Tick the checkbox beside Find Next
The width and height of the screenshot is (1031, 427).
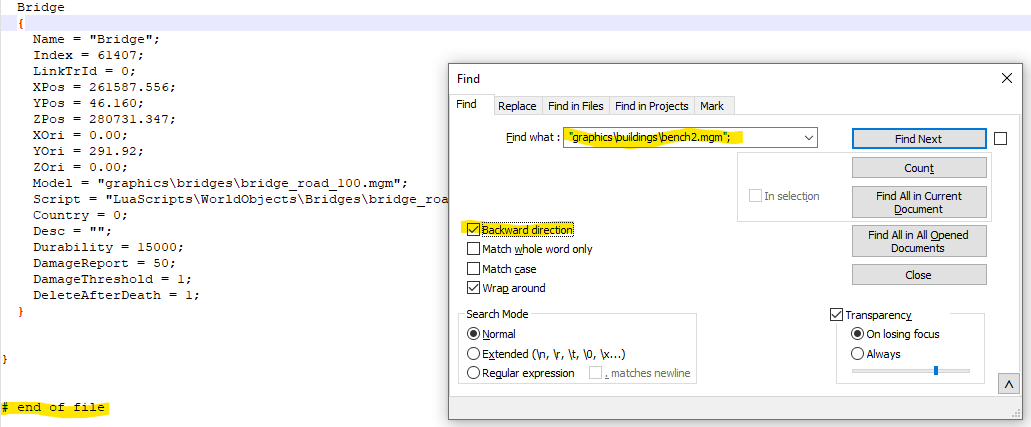(x=1000, y=138)
